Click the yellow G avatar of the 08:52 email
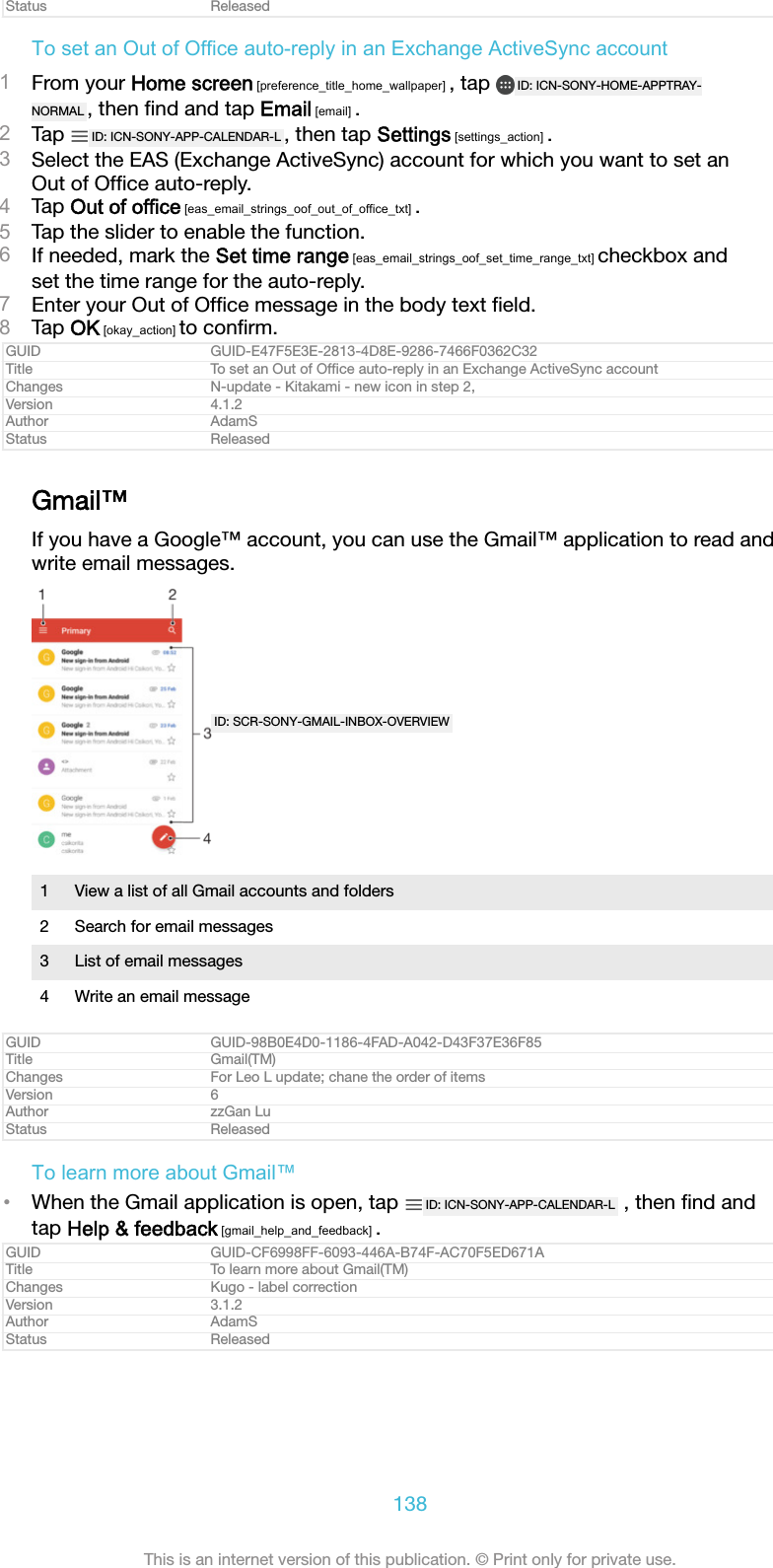The width and height of the screenshot is (773, 1568). pos(45,657)
